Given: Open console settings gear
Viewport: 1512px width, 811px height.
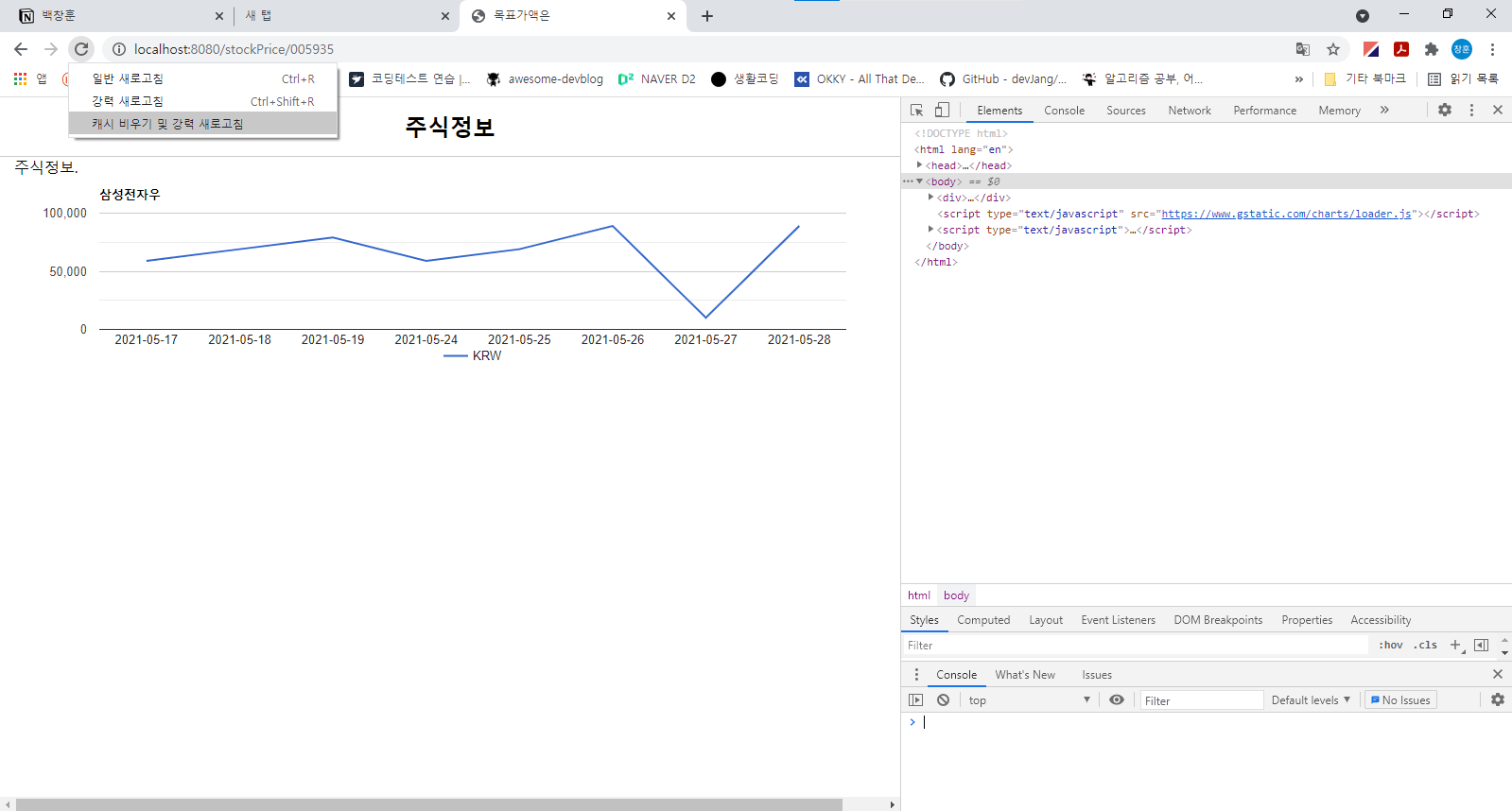Looking at the screenshot, I should point(1498,700).
